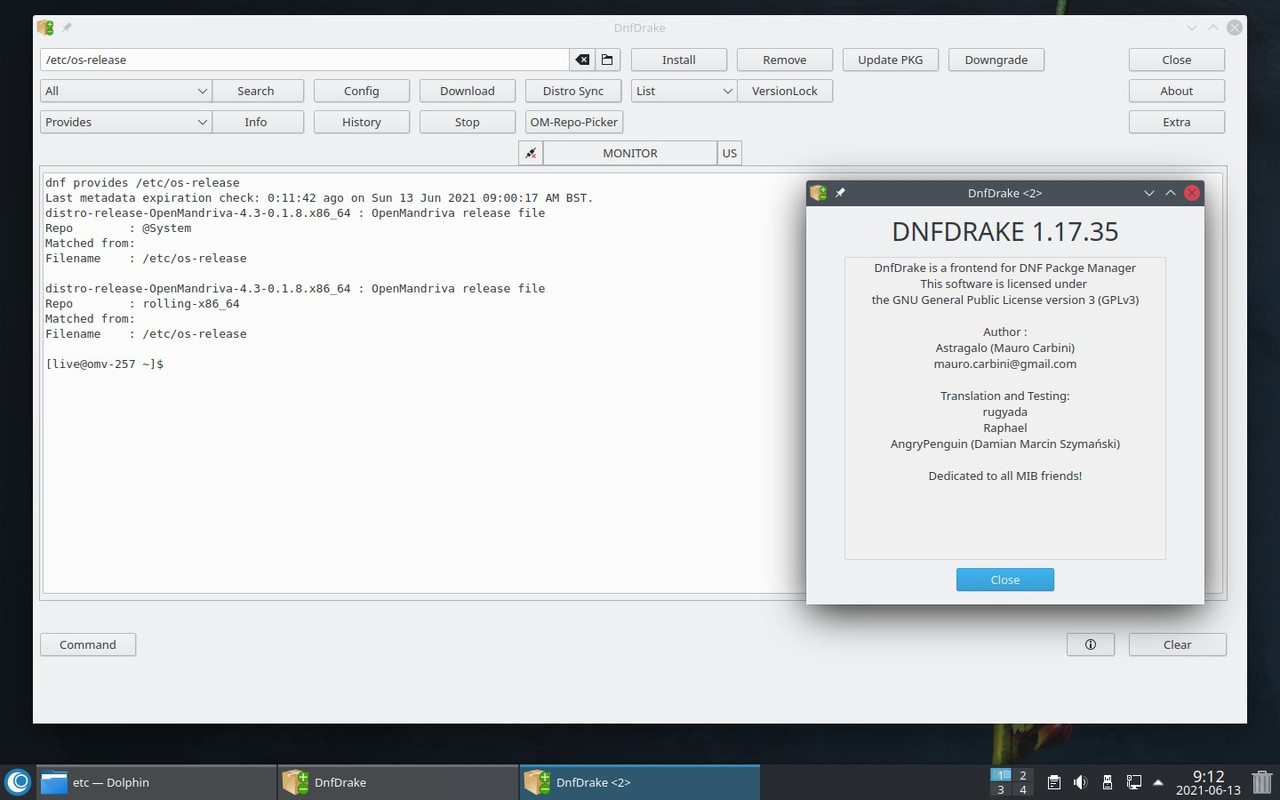Open the file browser icon beside search field

click(607, 60)
